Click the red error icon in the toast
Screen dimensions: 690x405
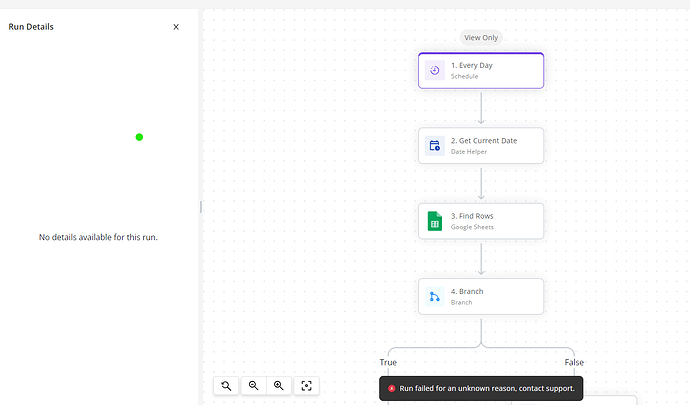coord(391,388)
